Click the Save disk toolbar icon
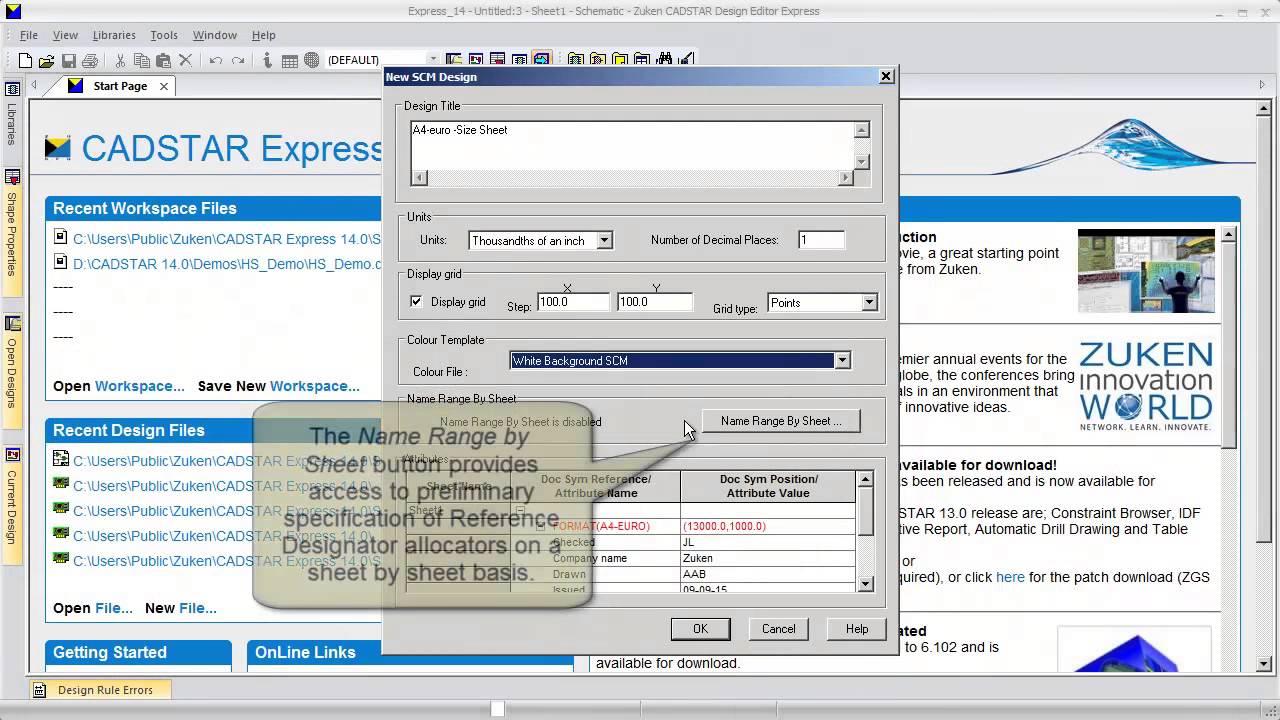 pyautogui.click(x=69, y=60)
